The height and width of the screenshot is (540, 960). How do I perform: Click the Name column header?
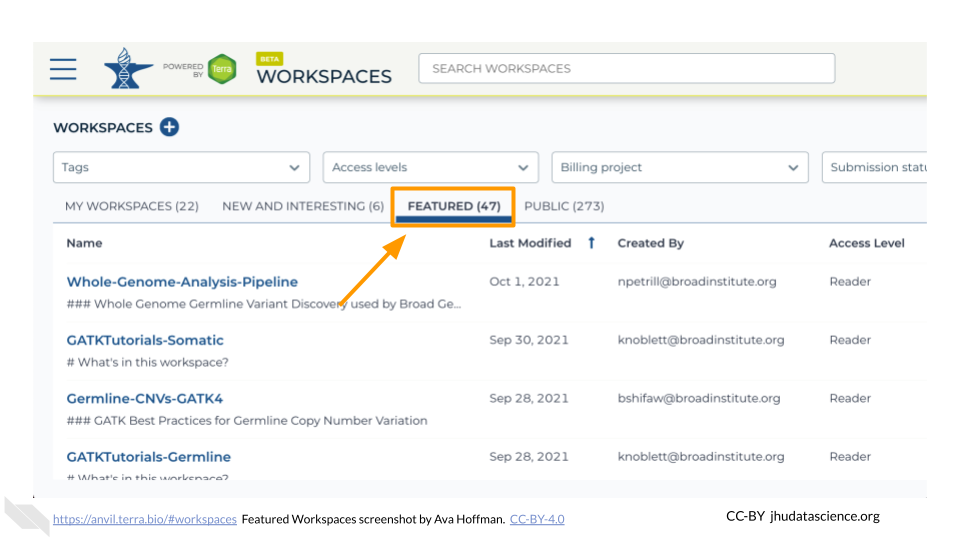pyautogui.click(x=84, y=243)
